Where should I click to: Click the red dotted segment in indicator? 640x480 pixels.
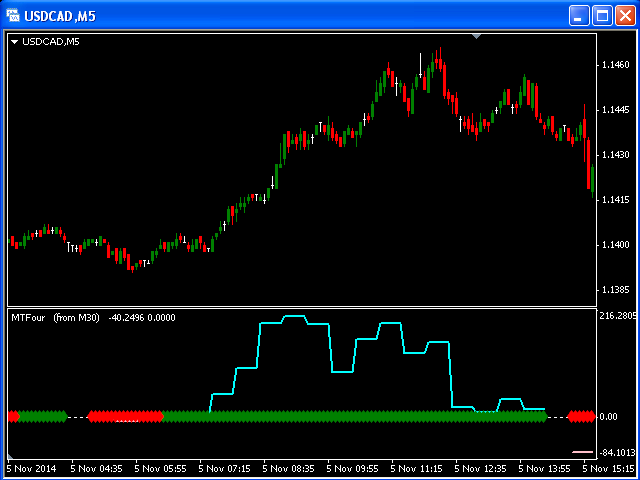click(125, 416)
